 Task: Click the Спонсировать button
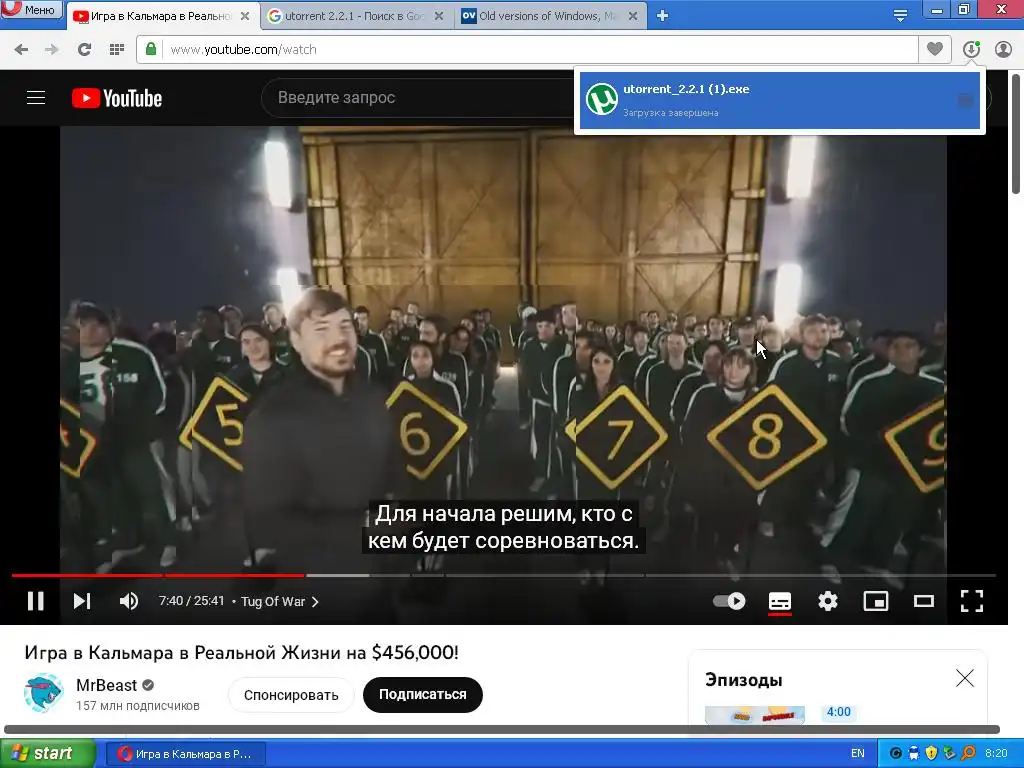point(291,695)
